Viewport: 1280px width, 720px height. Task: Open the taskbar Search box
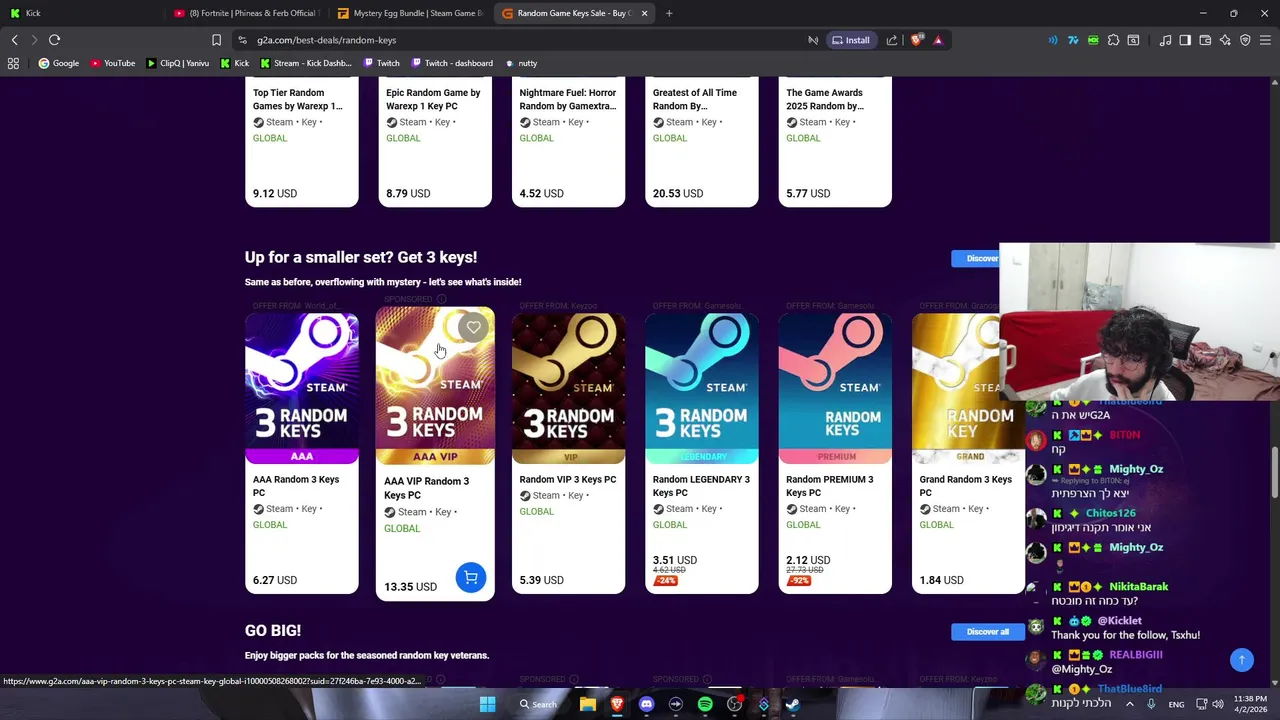[x=539, y=704]
